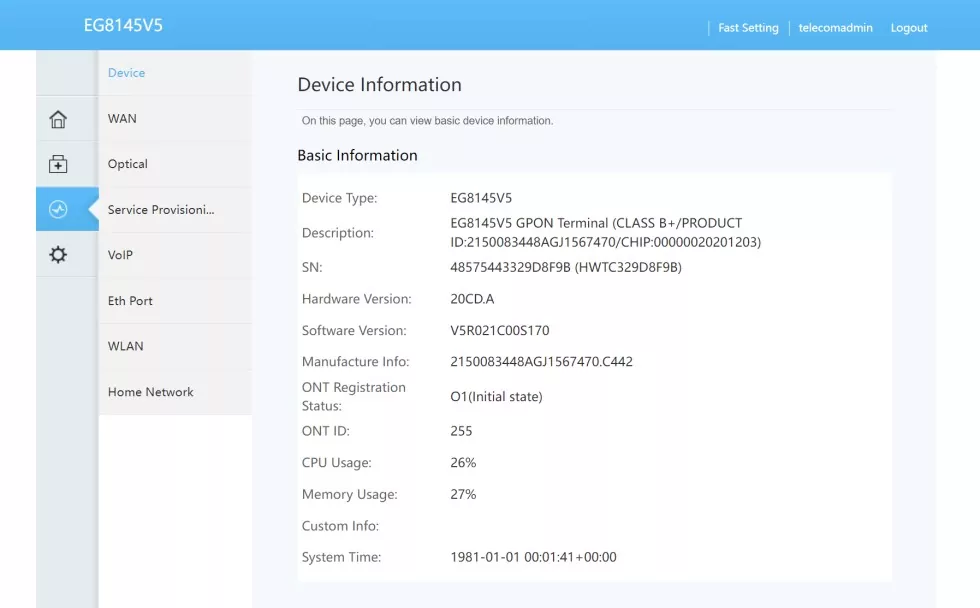
Task: Click the Software Version value V5R021C00S170
Action: 499,330
